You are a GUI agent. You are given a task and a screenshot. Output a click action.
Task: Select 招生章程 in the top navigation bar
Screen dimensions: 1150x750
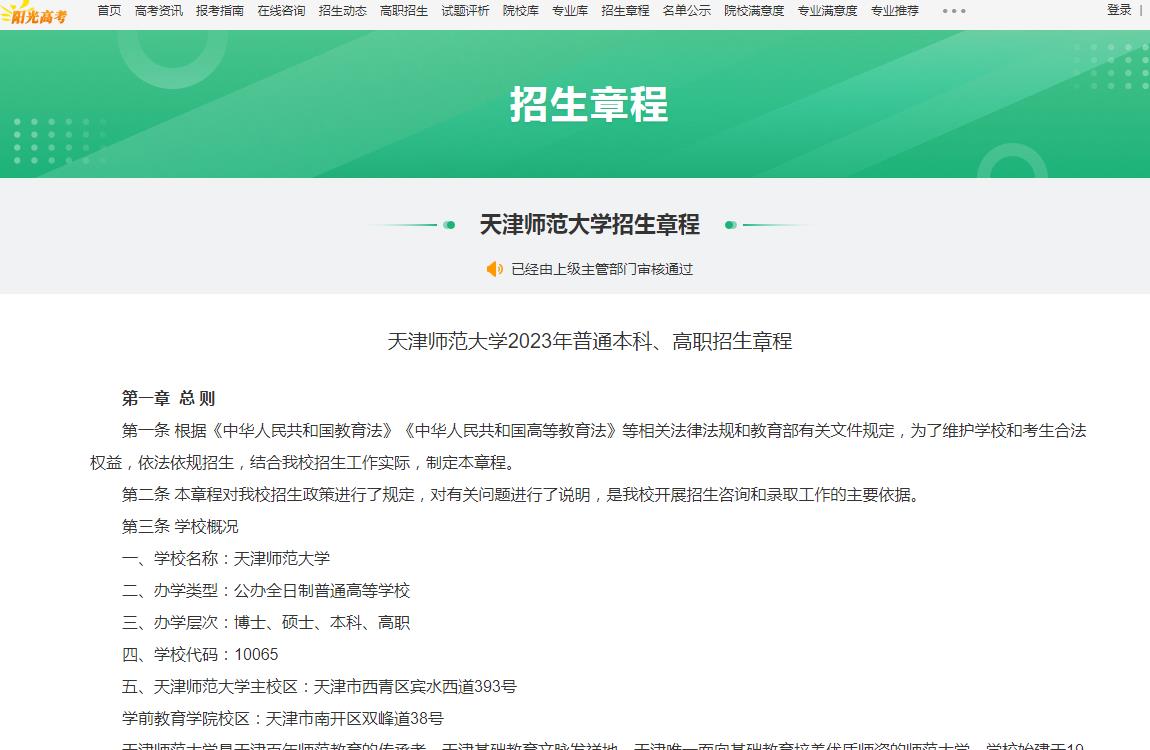pos(625,10)
